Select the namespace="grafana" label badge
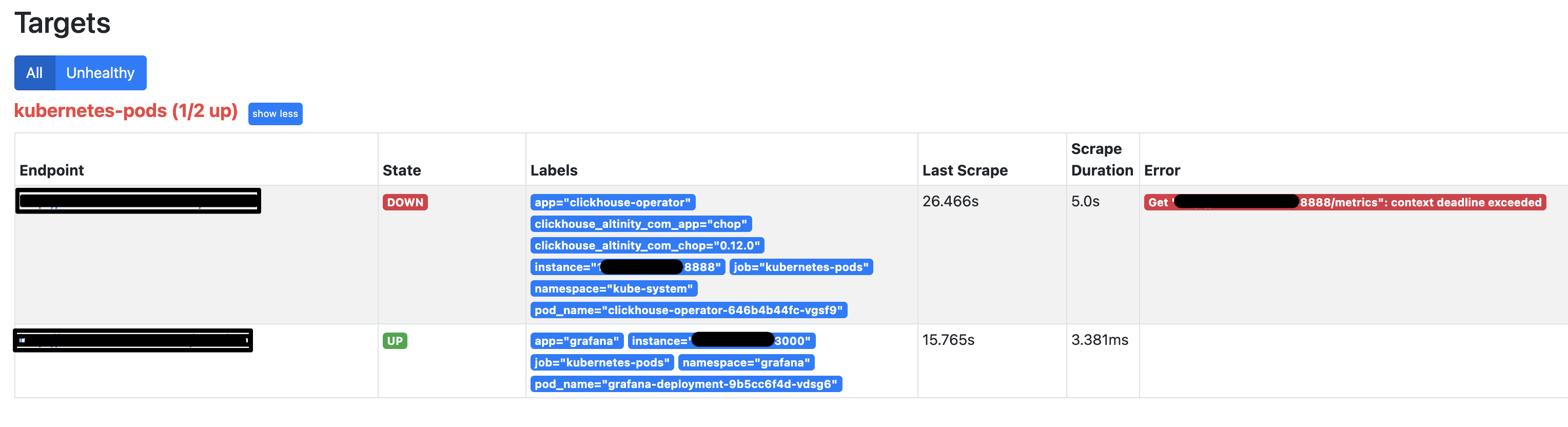 click(746, 362)
